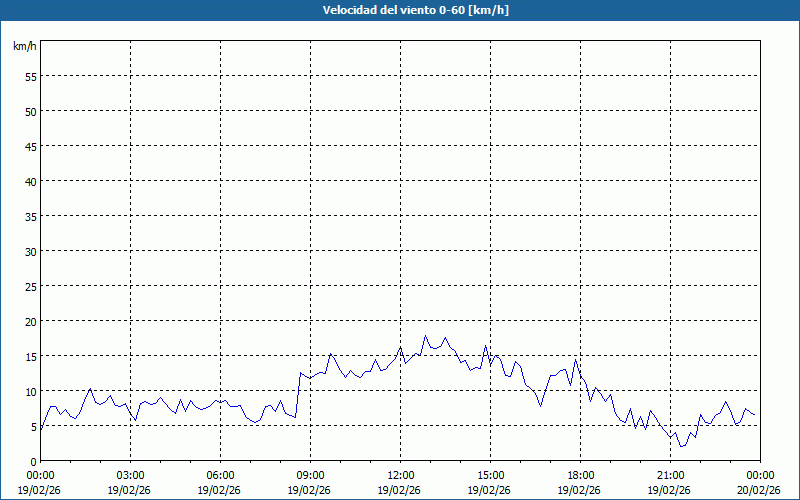Click the wind line's start point at 00:00

tap(41, 428)
